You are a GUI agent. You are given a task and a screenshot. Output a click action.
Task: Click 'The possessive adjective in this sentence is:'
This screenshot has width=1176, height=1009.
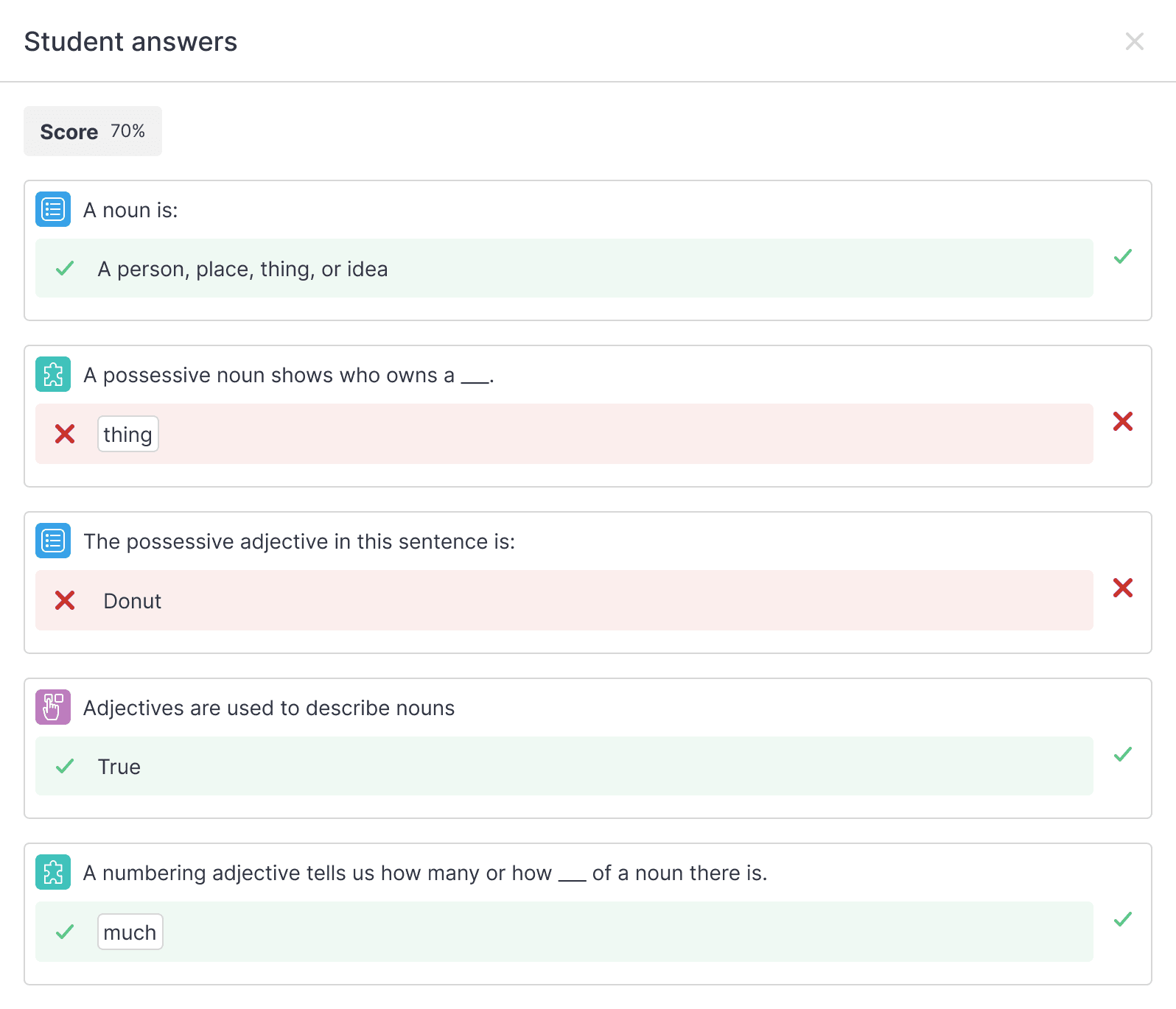(x=299, y=541)
